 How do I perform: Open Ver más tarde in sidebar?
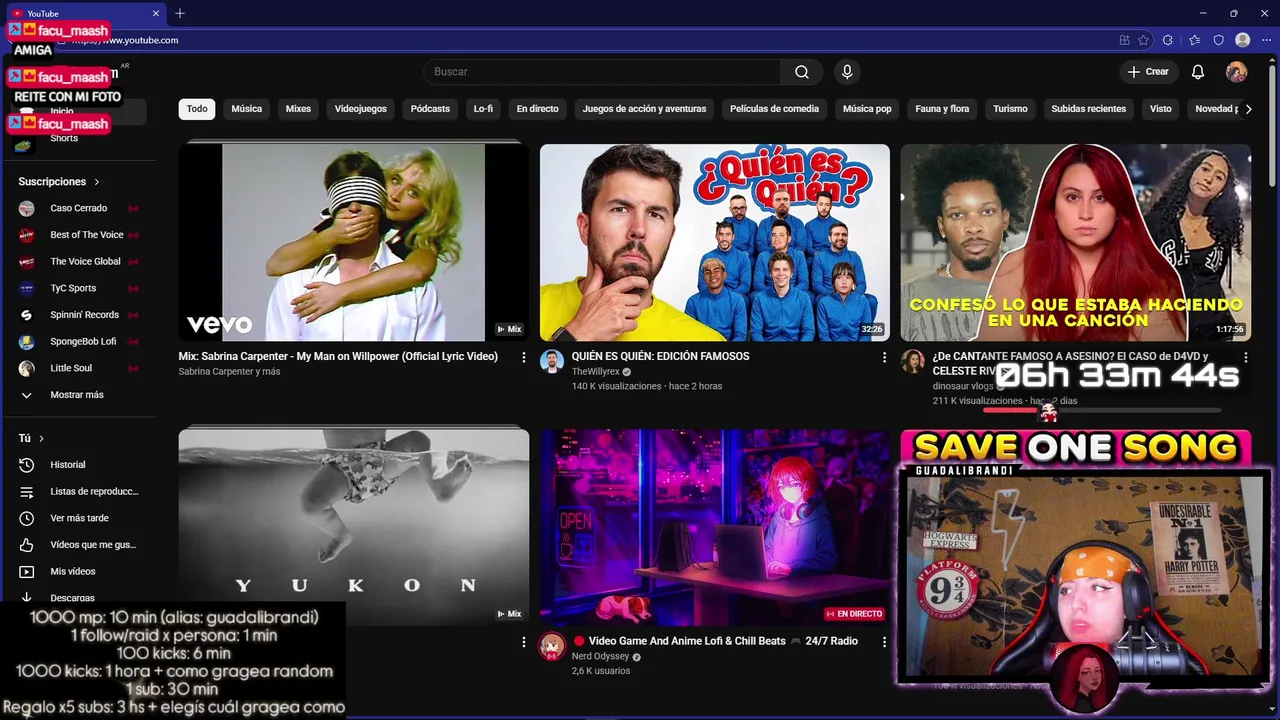click(x=78, y=518)
